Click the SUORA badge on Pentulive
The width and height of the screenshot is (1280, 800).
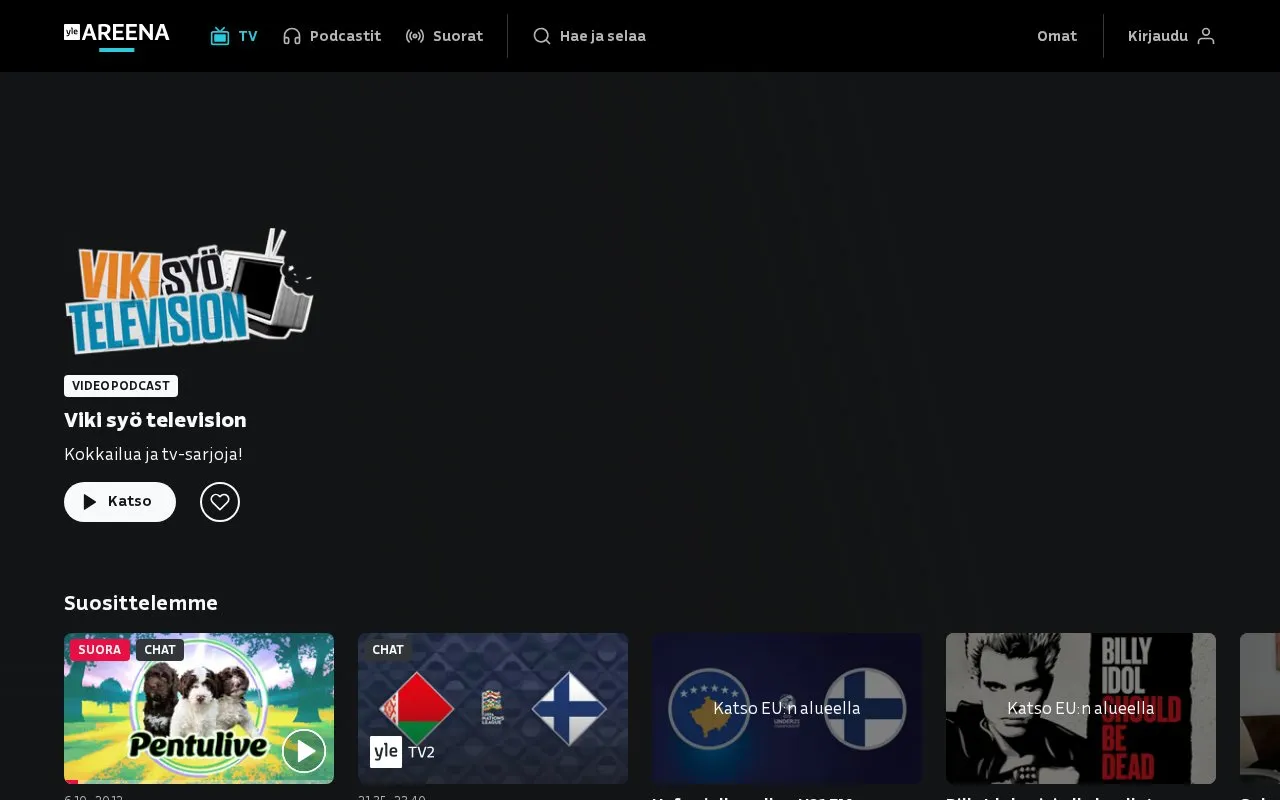pyautogui.click(x=100, y=650)
